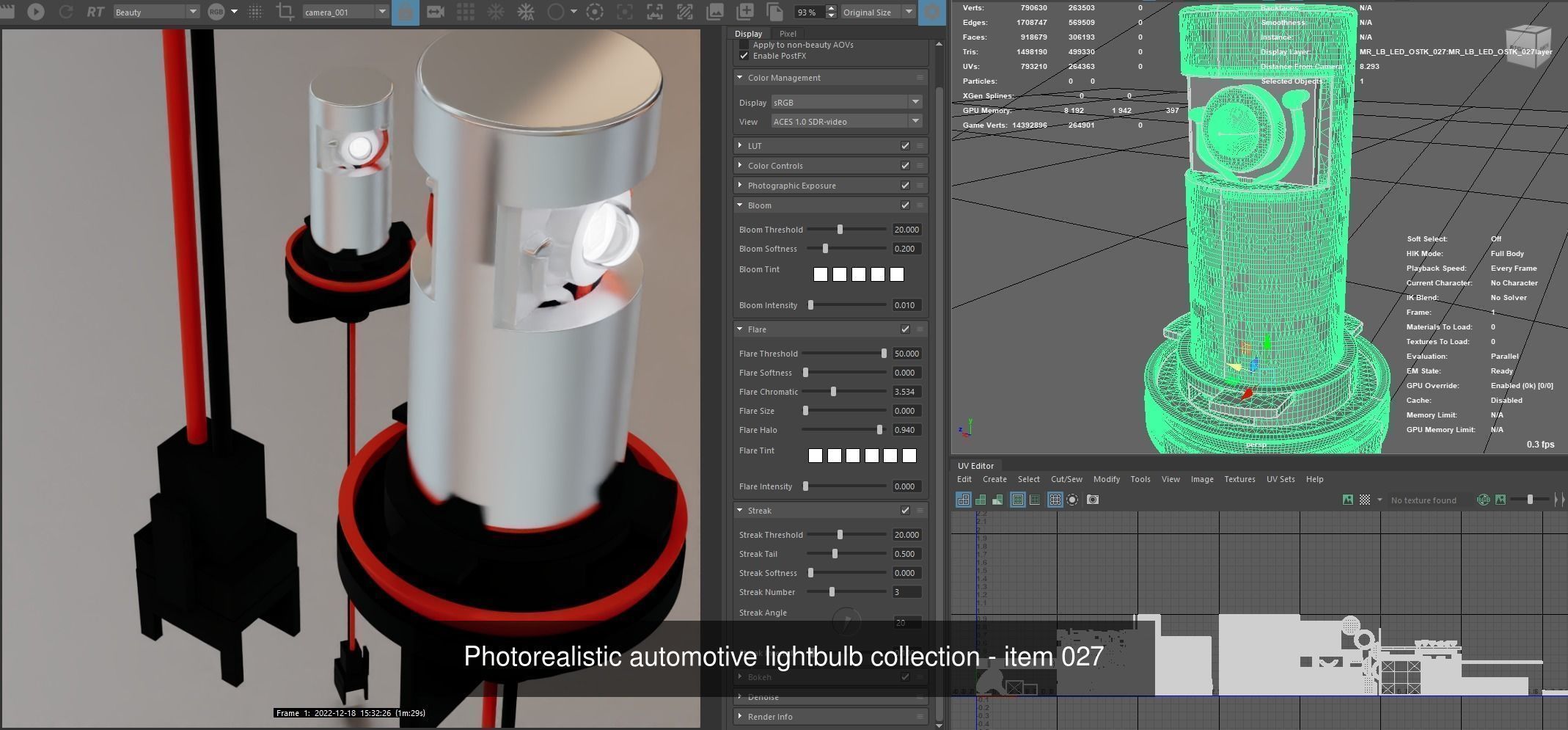Click the copy image to clipboard icon
1568x730 pixels.
pyautogui.click(x=774, y=12)
